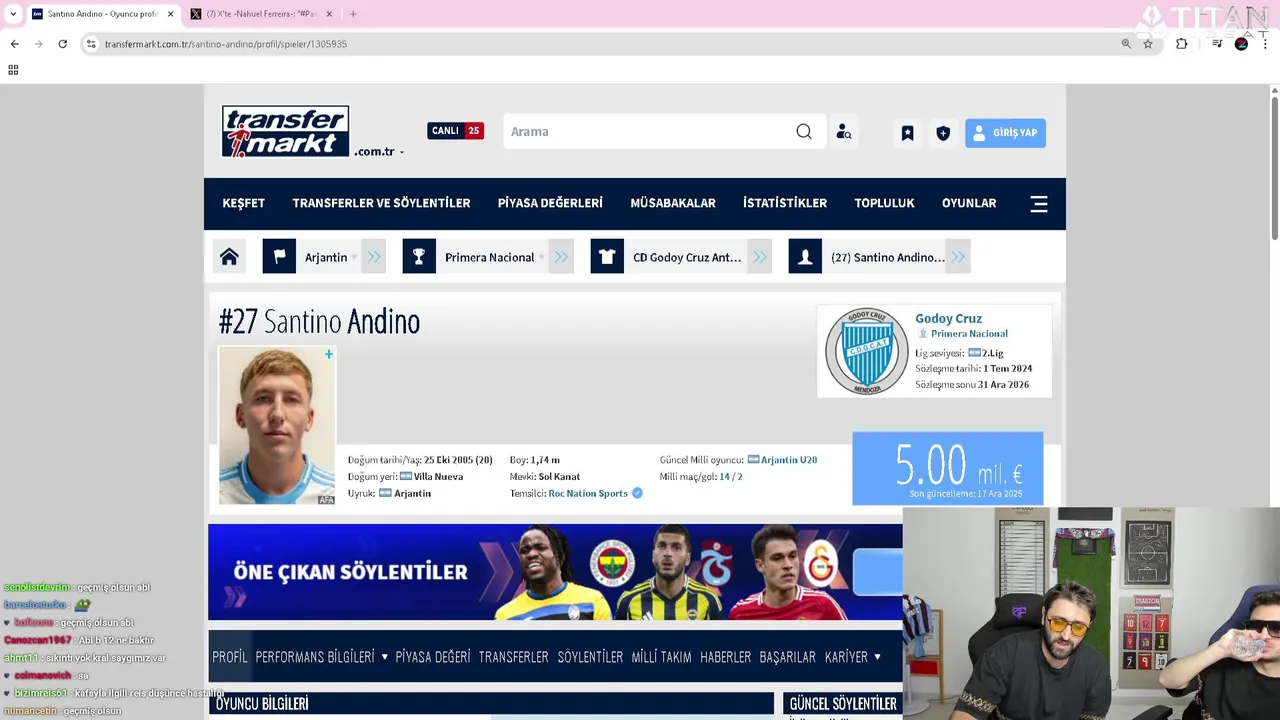Viewport: 1280px width, 720px height.
Task: Click the trophy competition breadcrumb icon
Action: (419, 257)
